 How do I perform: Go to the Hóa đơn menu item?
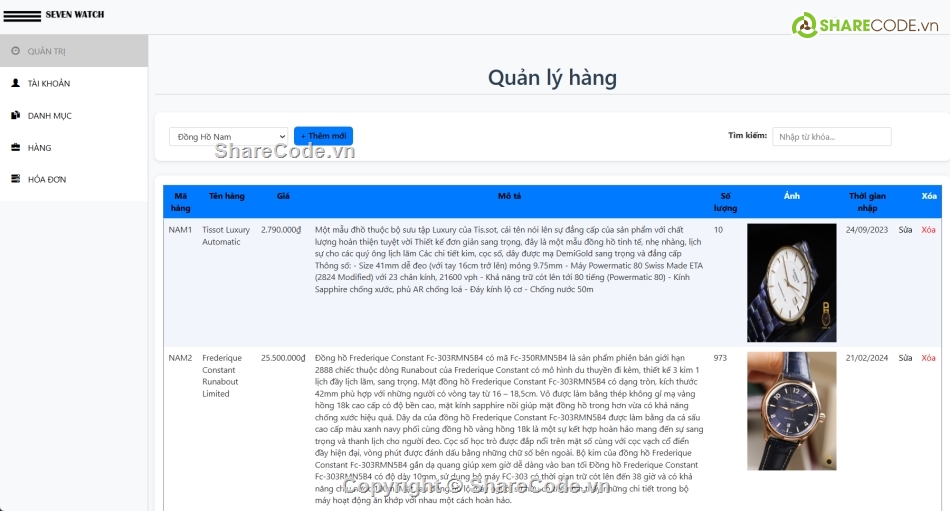tap(46, 180)
